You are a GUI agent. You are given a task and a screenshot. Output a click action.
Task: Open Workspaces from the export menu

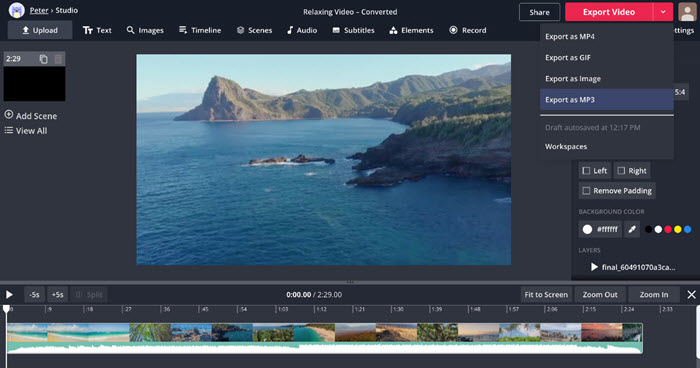coord(606,146)
